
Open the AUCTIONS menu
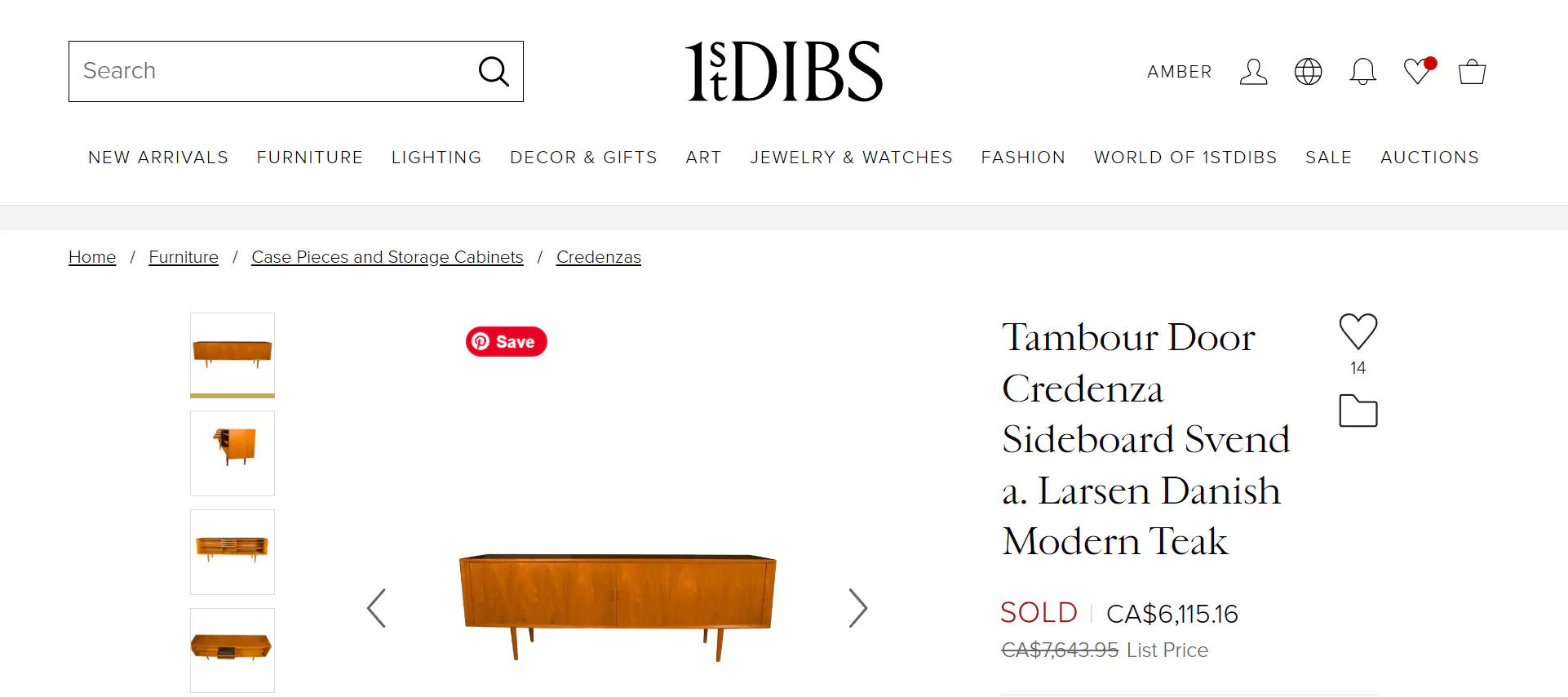coord(1429,157)
